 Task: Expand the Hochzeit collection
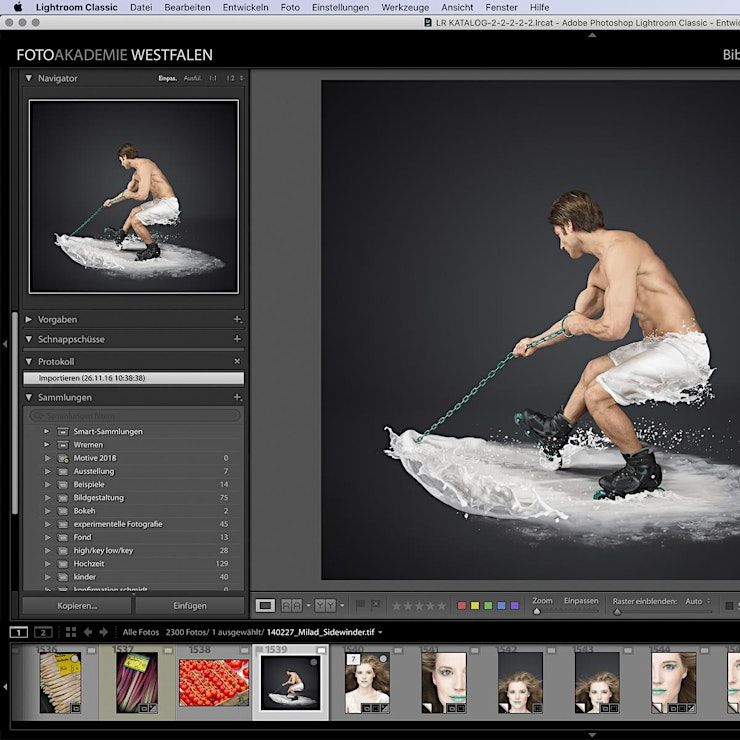point(47,564)
